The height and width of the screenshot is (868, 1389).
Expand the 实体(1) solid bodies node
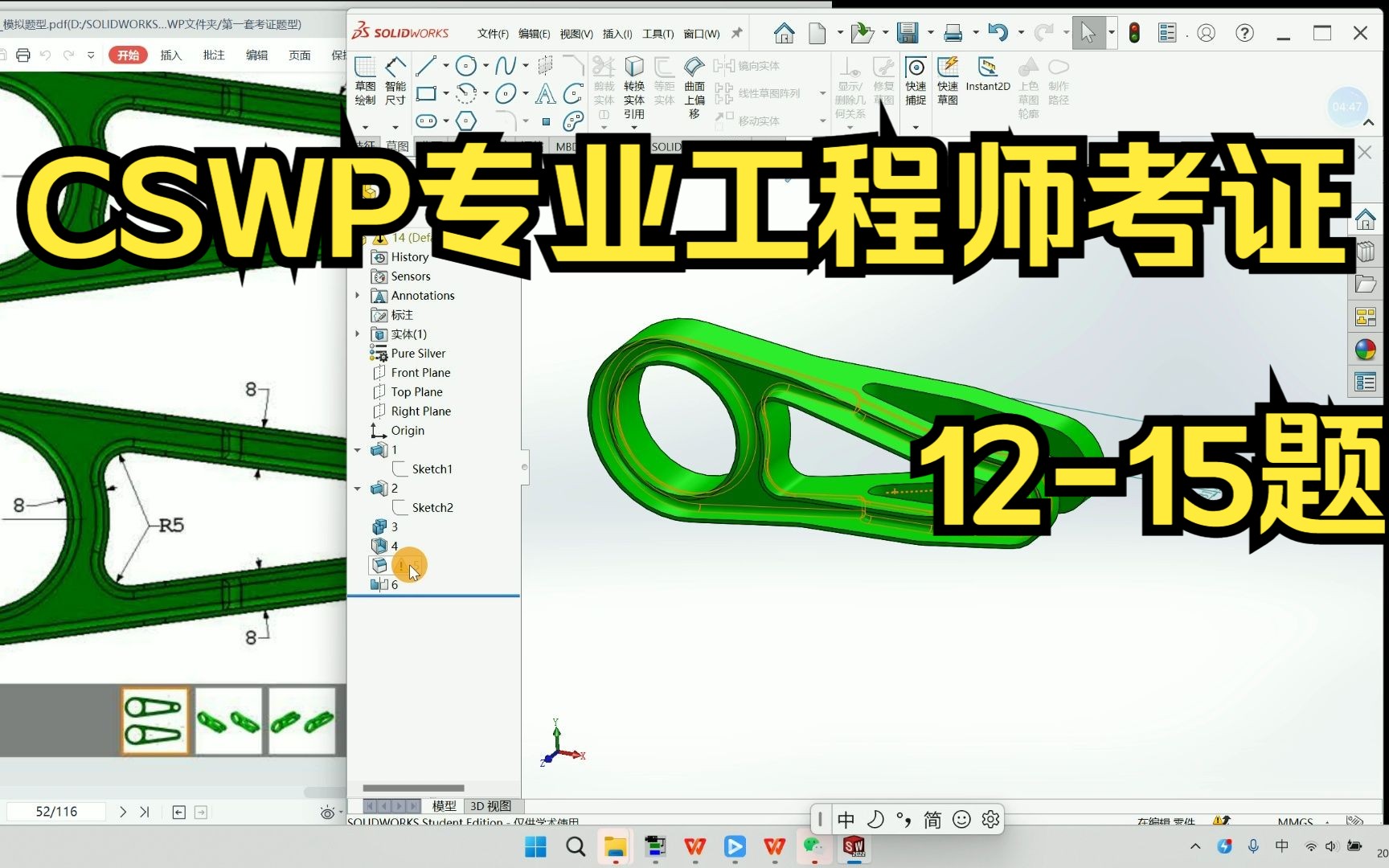click(358, 334)
